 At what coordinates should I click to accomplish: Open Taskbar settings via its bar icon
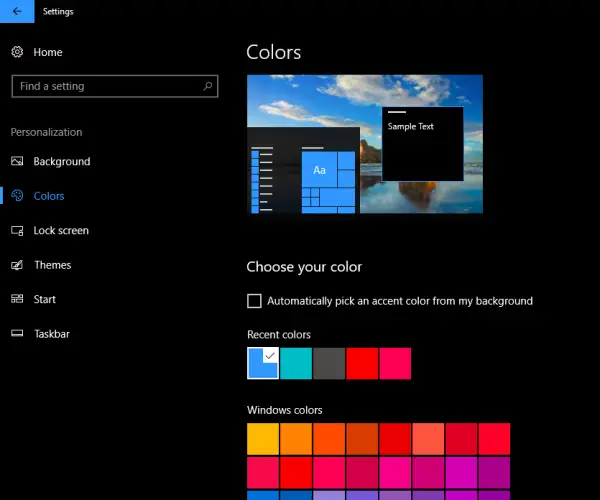point(17,333)
